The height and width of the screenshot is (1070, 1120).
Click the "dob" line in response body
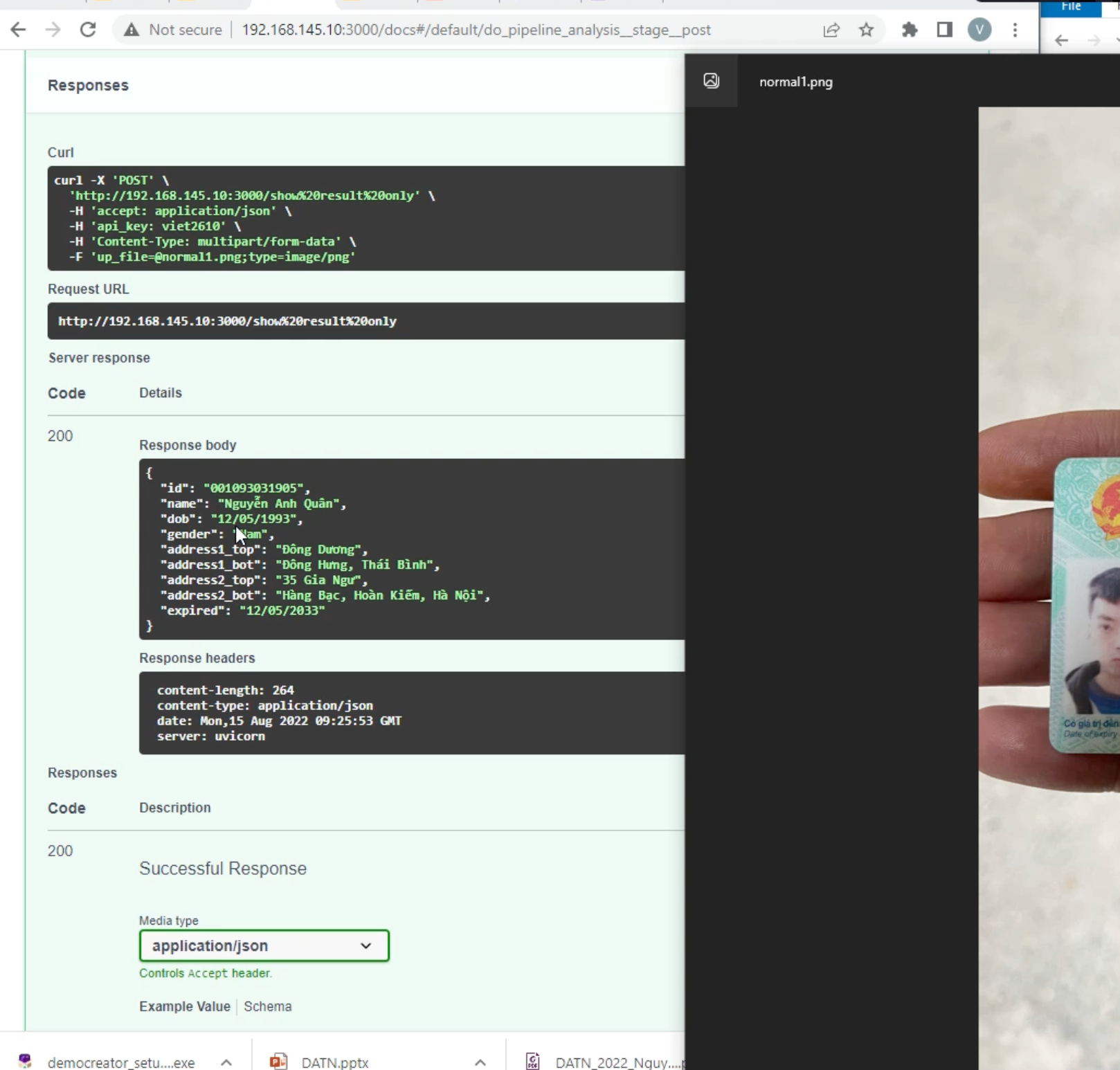[x=232, y=518]
